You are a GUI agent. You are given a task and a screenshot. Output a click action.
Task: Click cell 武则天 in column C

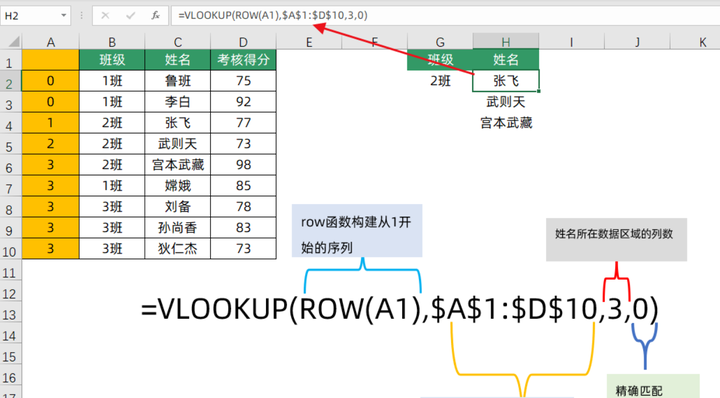coord(178,144)
